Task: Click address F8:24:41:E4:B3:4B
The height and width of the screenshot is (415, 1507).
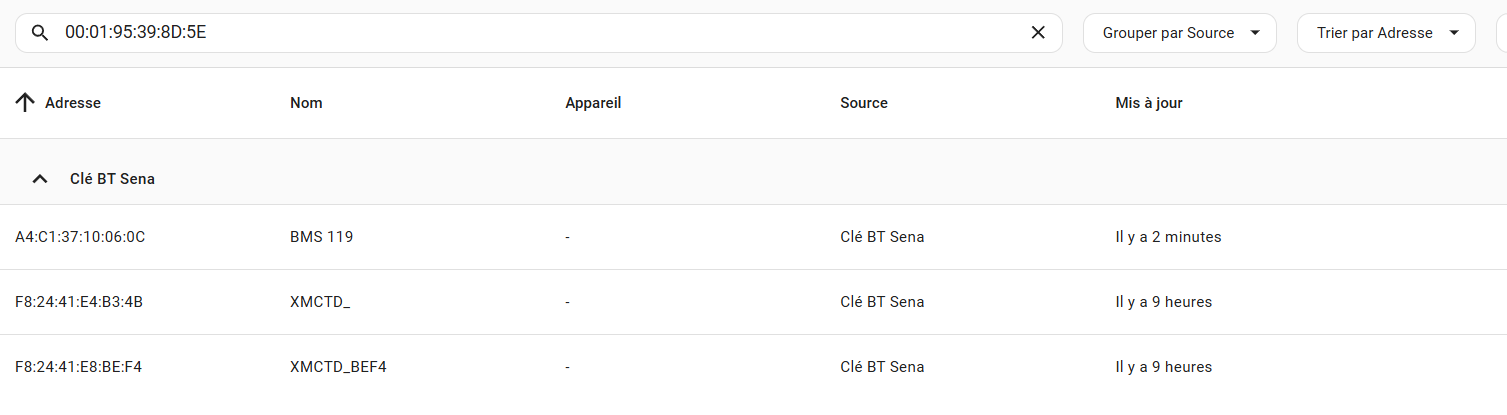Action: click(79, 302)
